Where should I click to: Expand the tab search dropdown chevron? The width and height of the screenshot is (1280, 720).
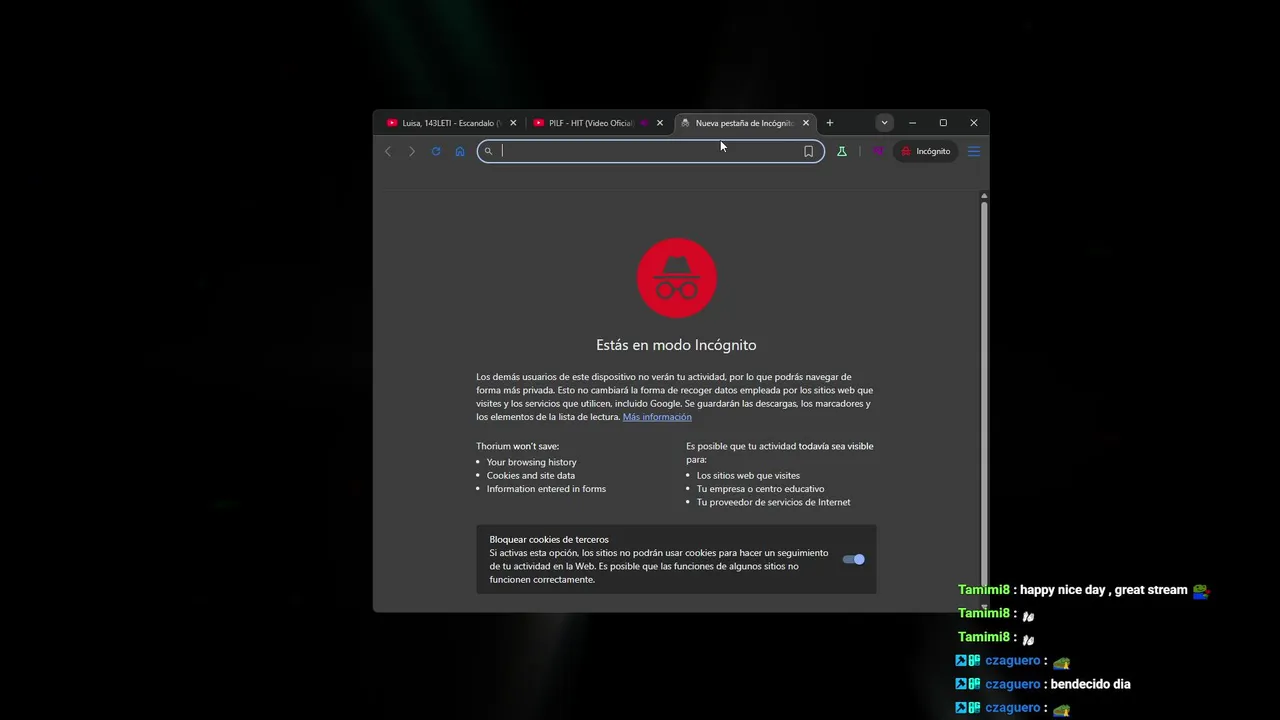click(x=884, y=123)
